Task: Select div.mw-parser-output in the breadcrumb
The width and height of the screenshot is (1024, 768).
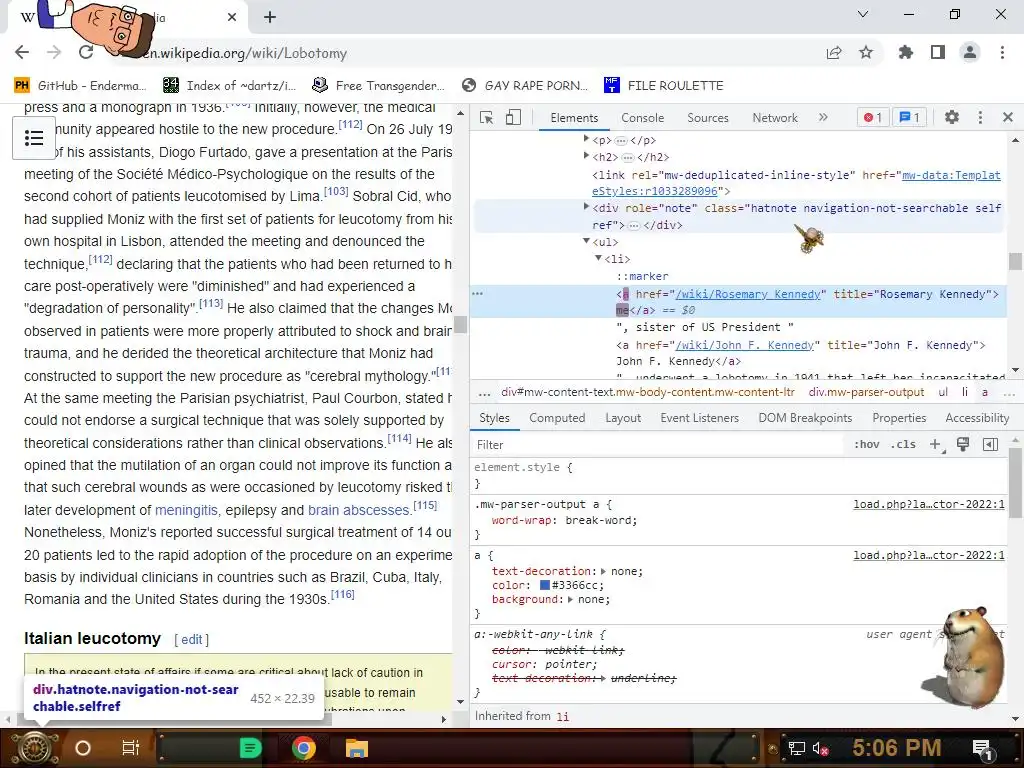Action: [x=866, y=392]
